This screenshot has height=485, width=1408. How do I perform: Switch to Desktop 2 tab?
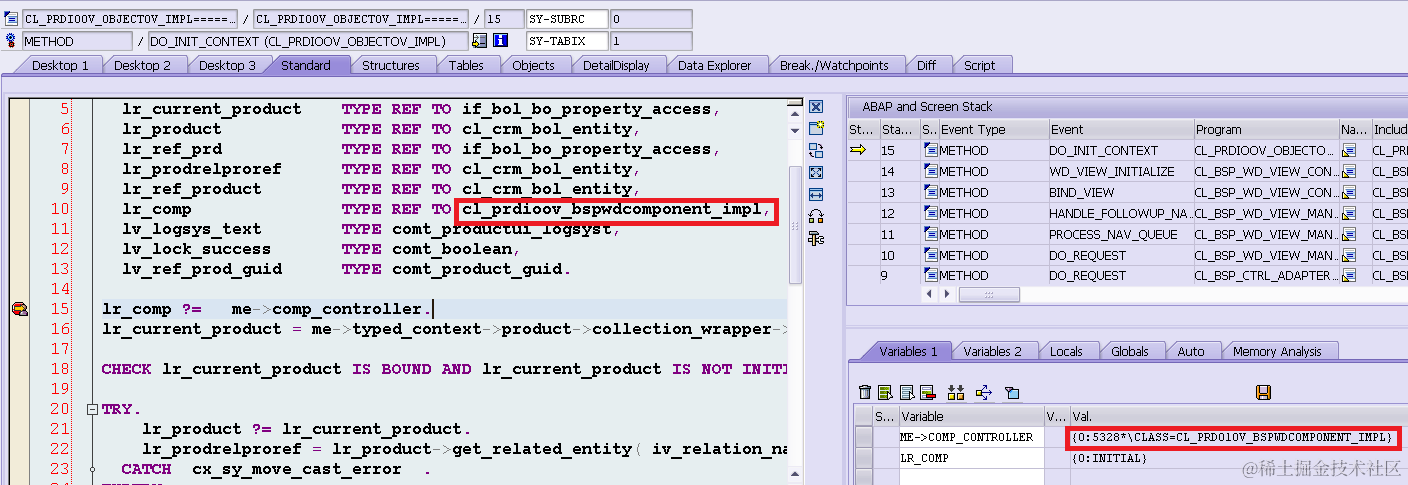(x=143, y=65)
